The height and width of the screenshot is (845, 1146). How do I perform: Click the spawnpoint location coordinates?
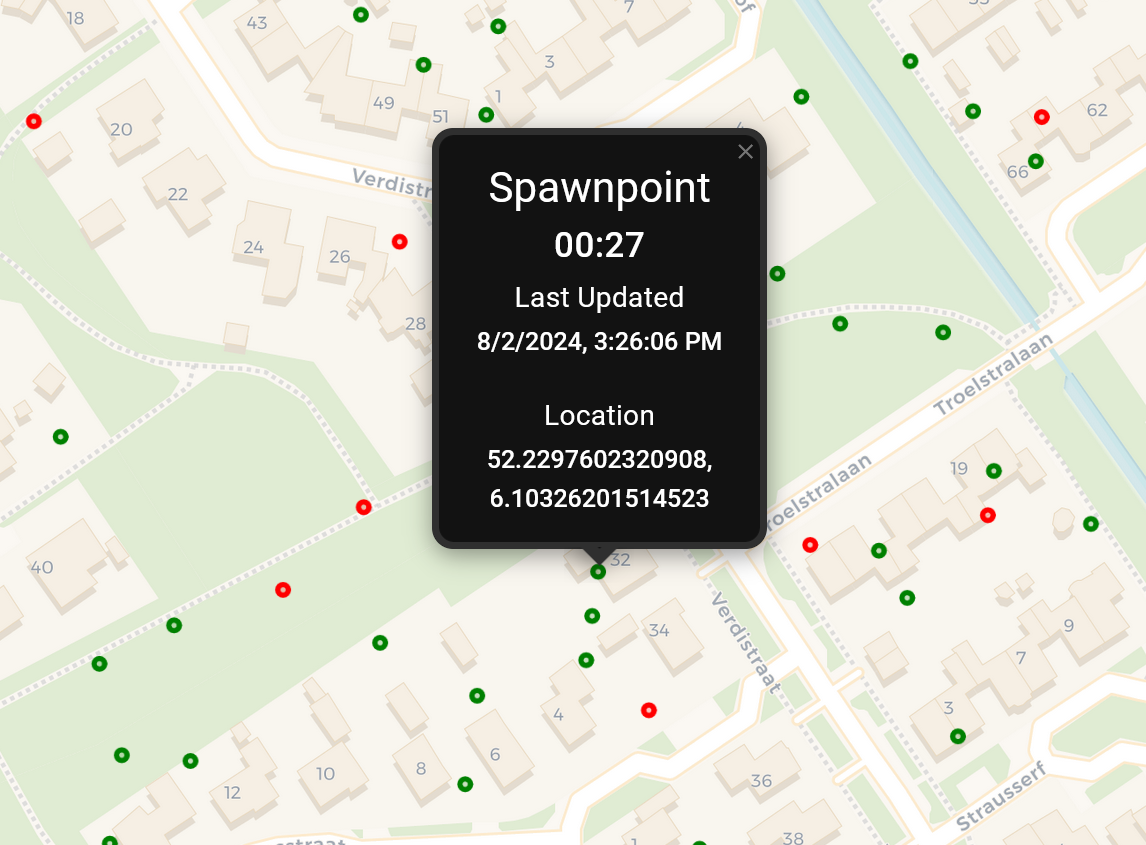tap(600, 477)
